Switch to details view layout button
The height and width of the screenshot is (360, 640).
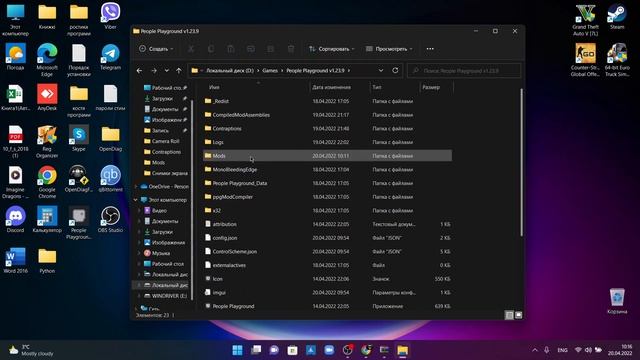(509, 315)
